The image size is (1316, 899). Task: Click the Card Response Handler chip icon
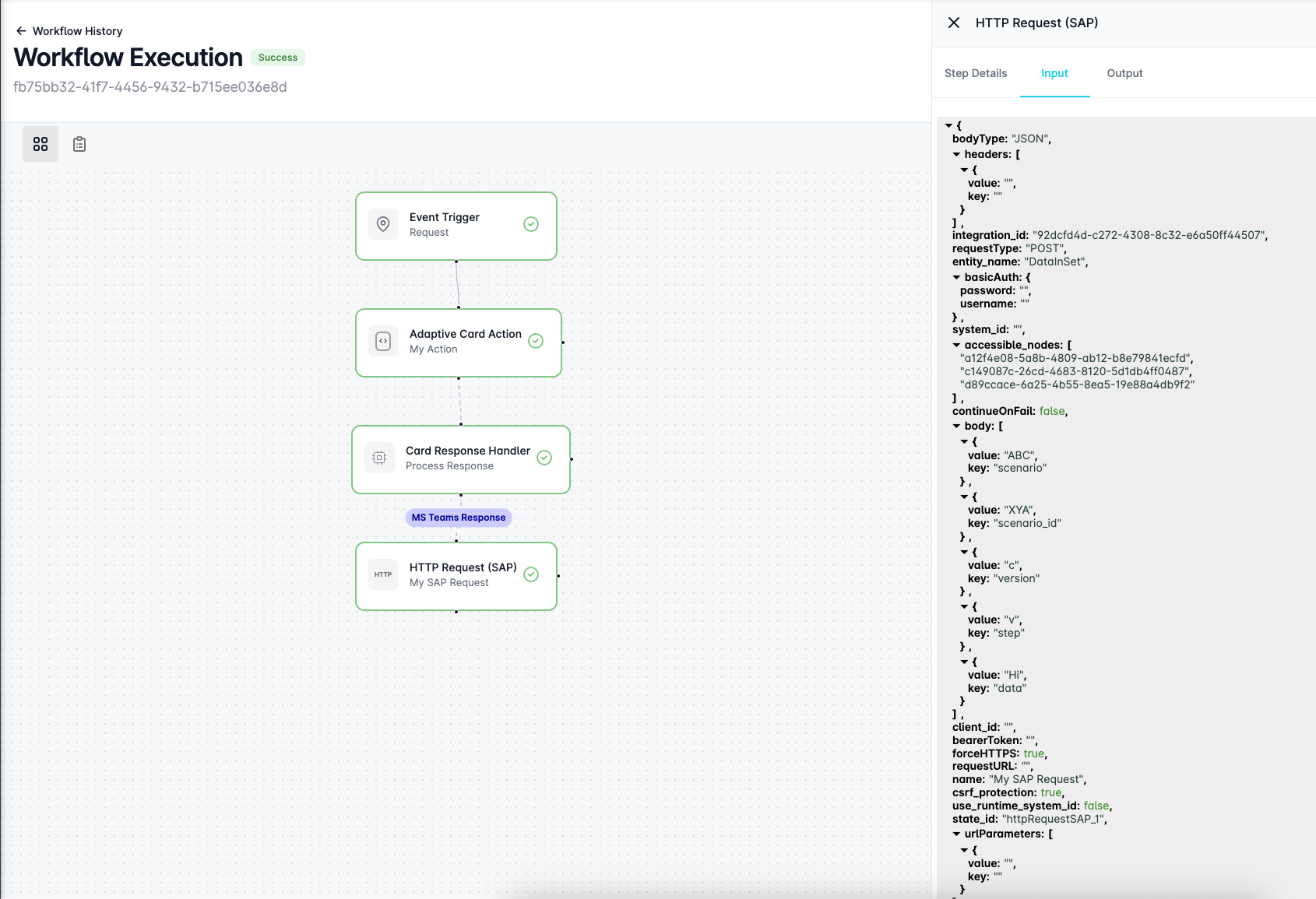[x=379, y=458]
